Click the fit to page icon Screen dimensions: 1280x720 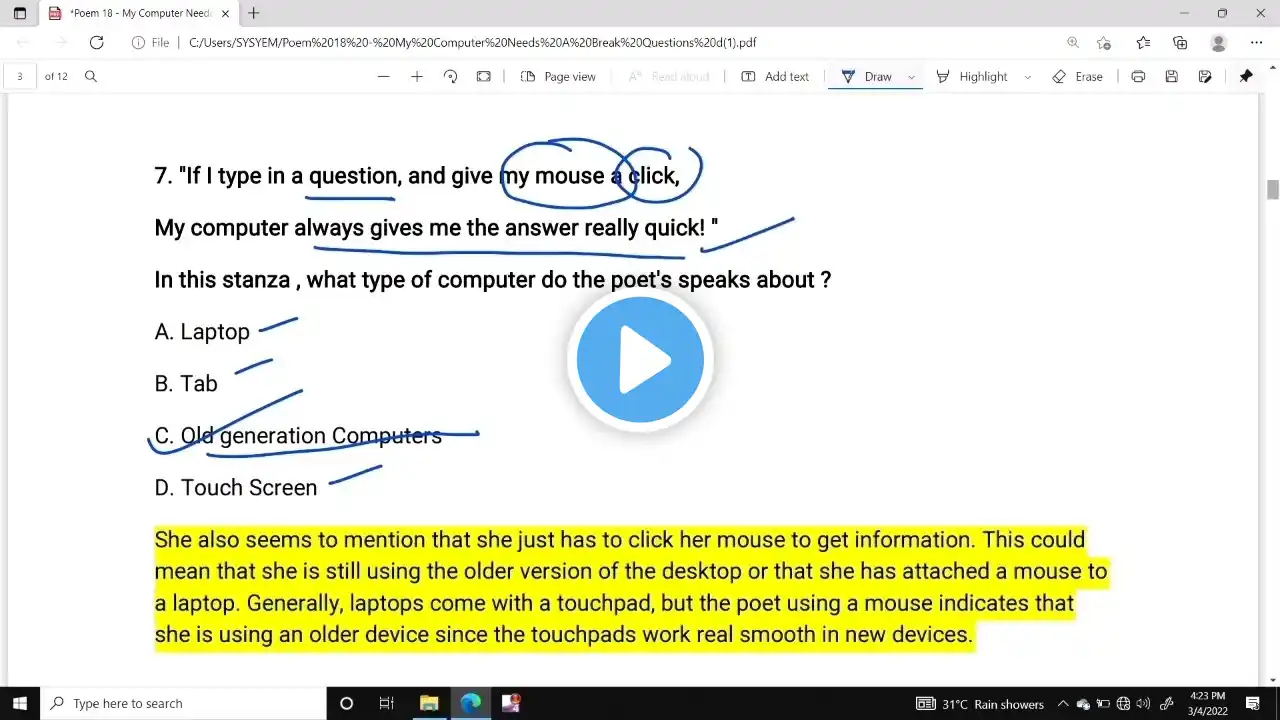tap(484, 77)
